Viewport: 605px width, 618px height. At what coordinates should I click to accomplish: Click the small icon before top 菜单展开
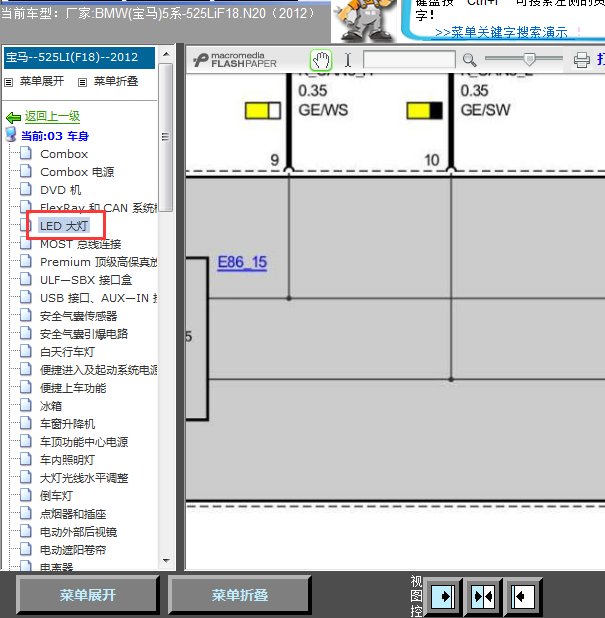(x=9, y=82)
